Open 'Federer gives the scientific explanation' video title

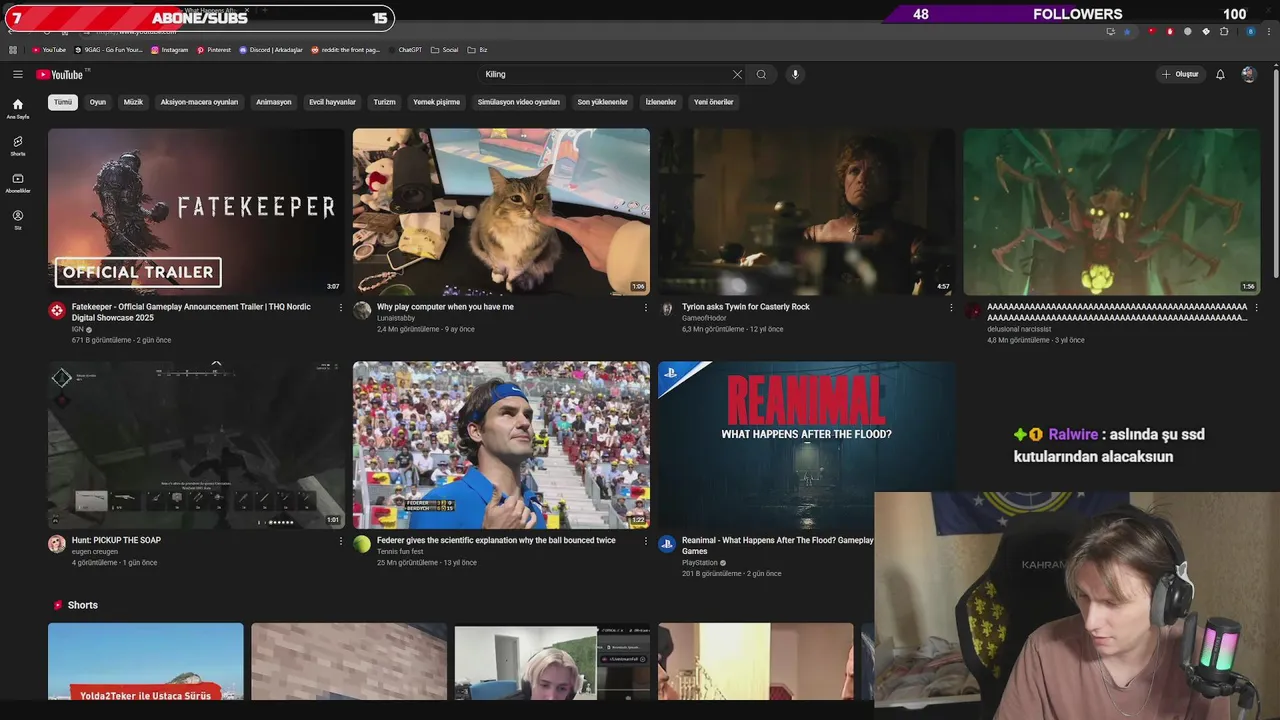[496, 540]
